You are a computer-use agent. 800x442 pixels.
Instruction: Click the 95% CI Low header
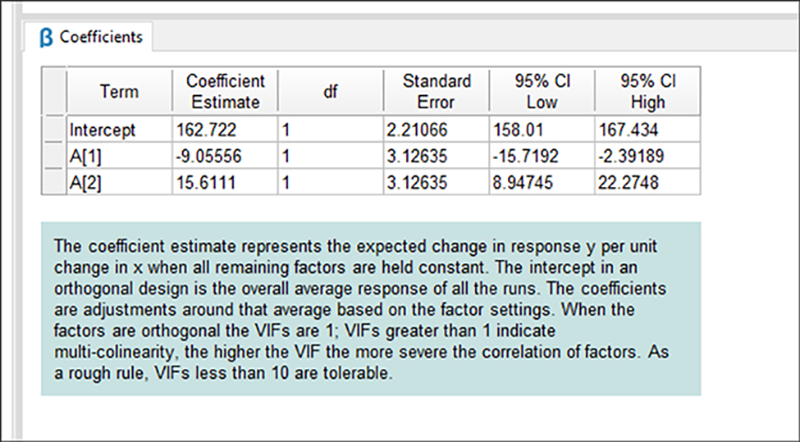(542, 91)
